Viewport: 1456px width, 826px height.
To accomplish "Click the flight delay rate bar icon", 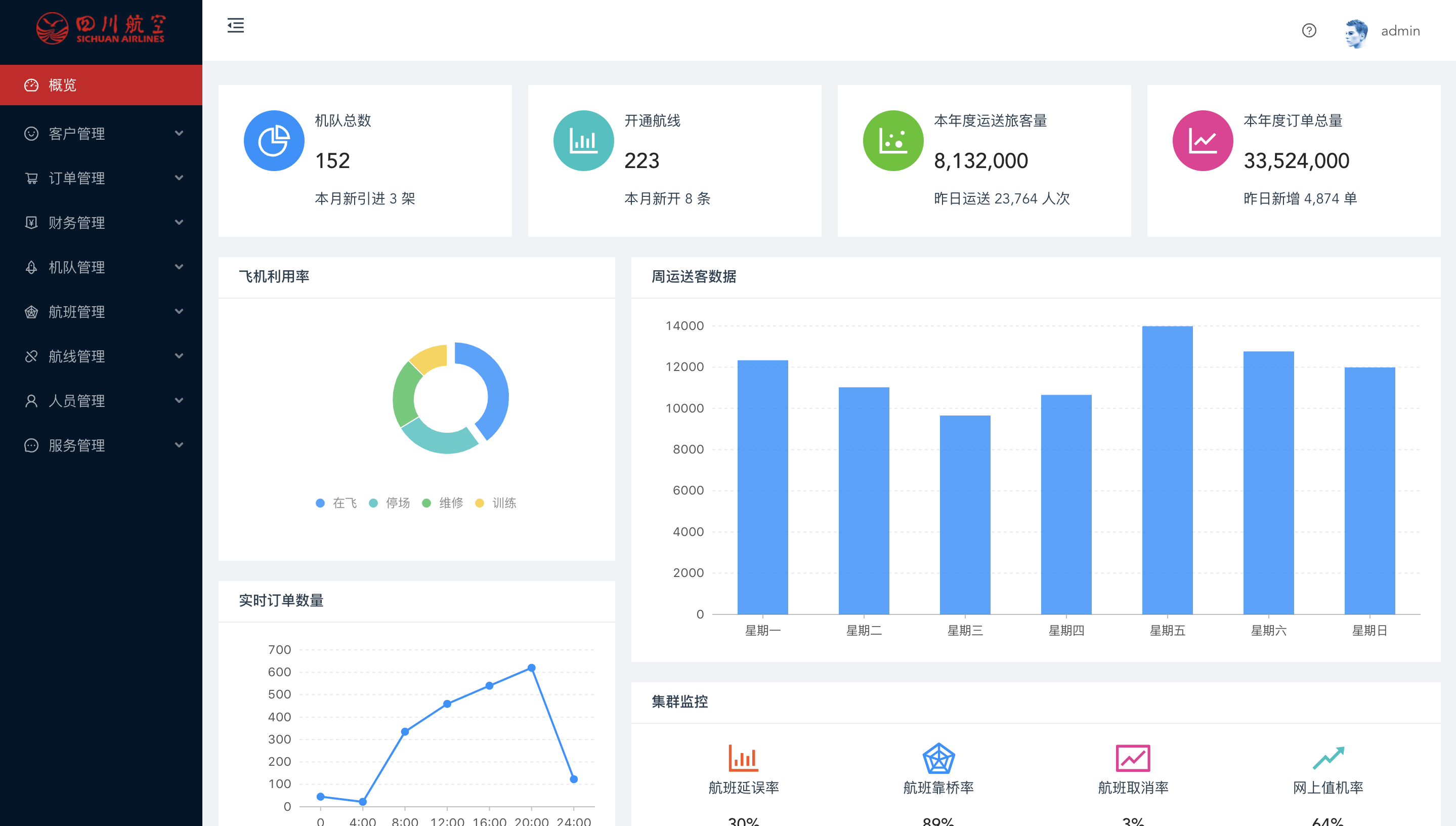I will [743, 758].
